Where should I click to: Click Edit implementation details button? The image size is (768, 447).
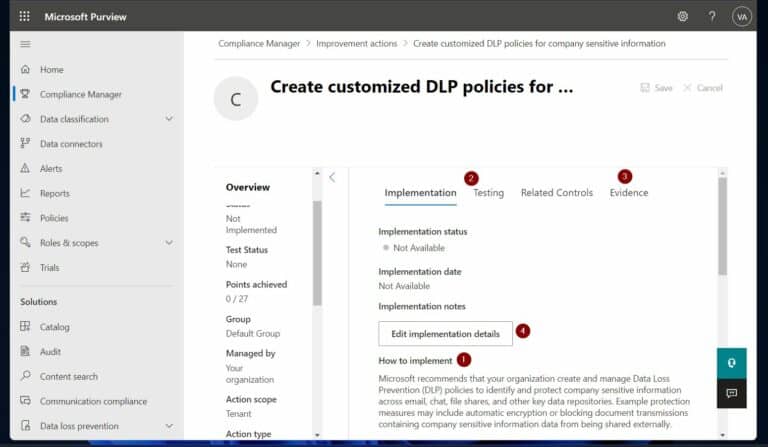(445, 334)
